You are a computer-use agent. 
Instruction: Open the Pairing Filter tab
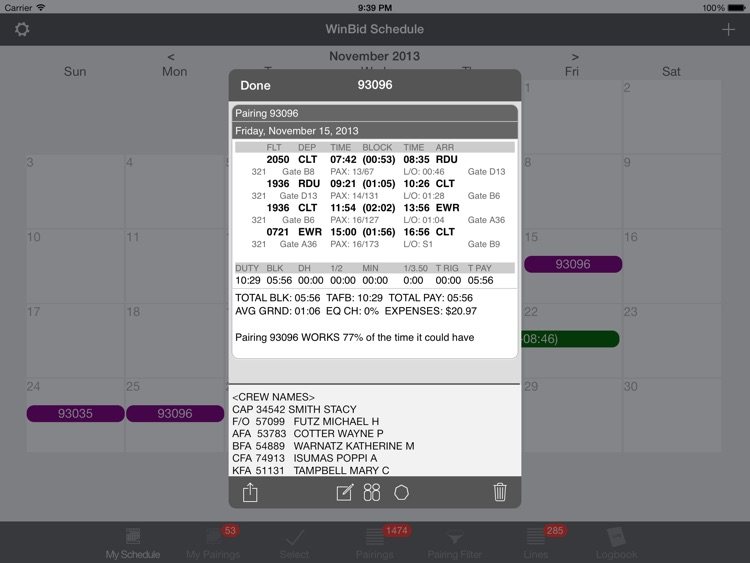point(454,543)
